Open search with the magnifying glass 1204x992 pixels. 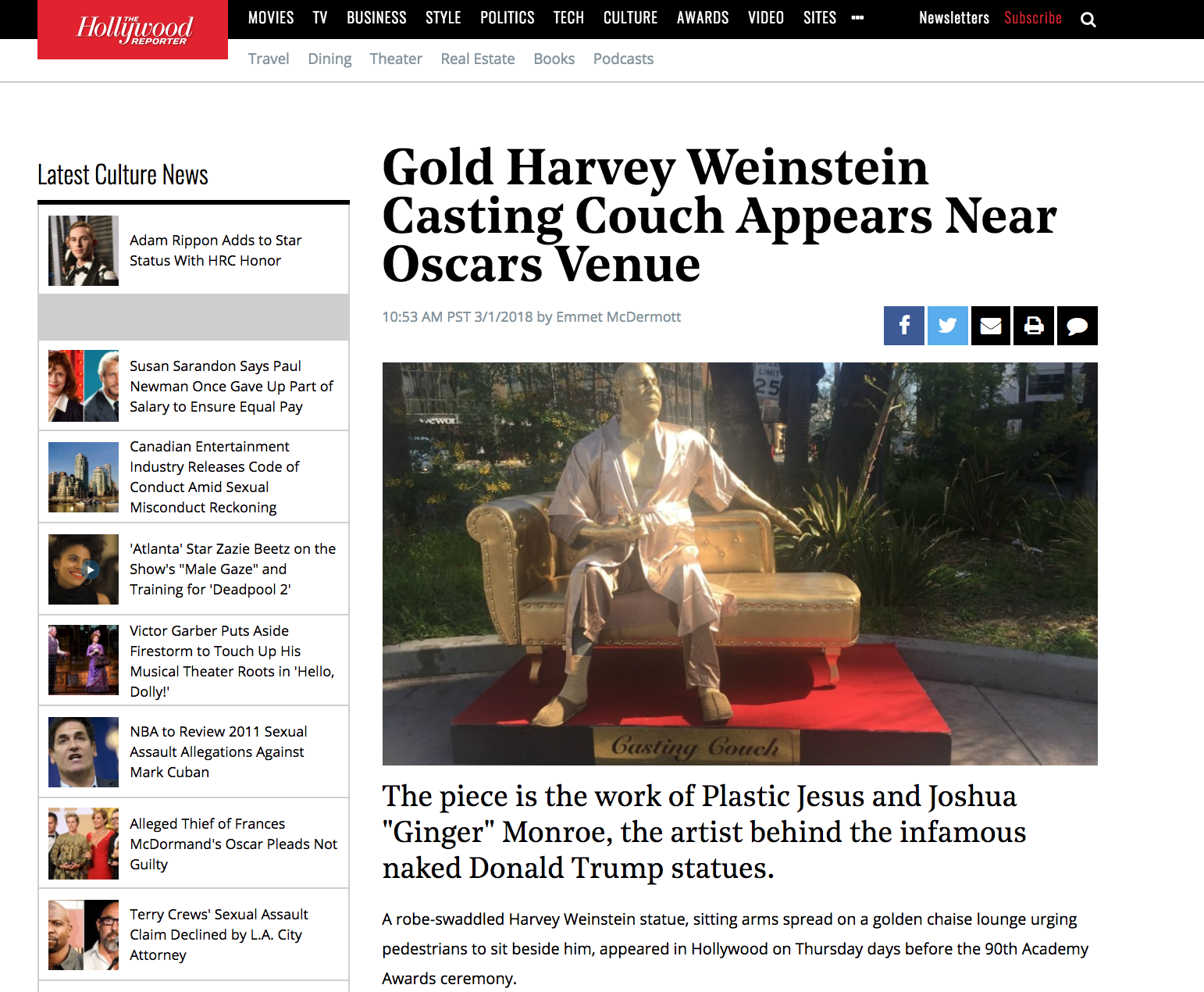[x=1088, y=19]
